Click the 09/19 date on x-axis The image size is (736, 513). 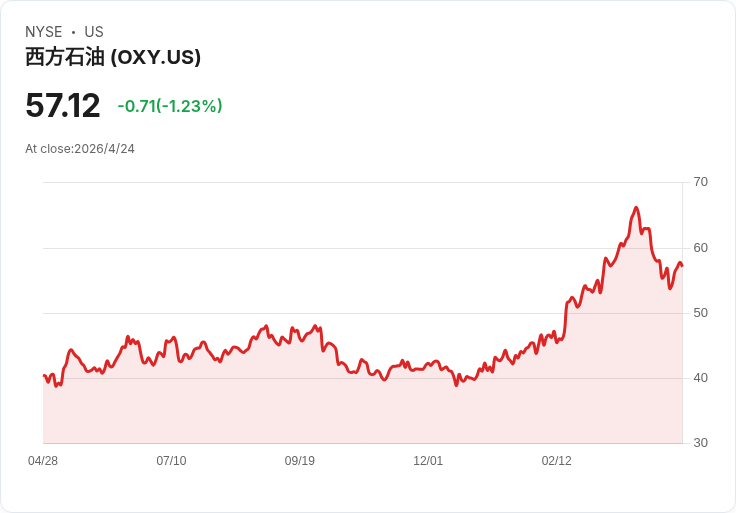[x=299, y=461]
